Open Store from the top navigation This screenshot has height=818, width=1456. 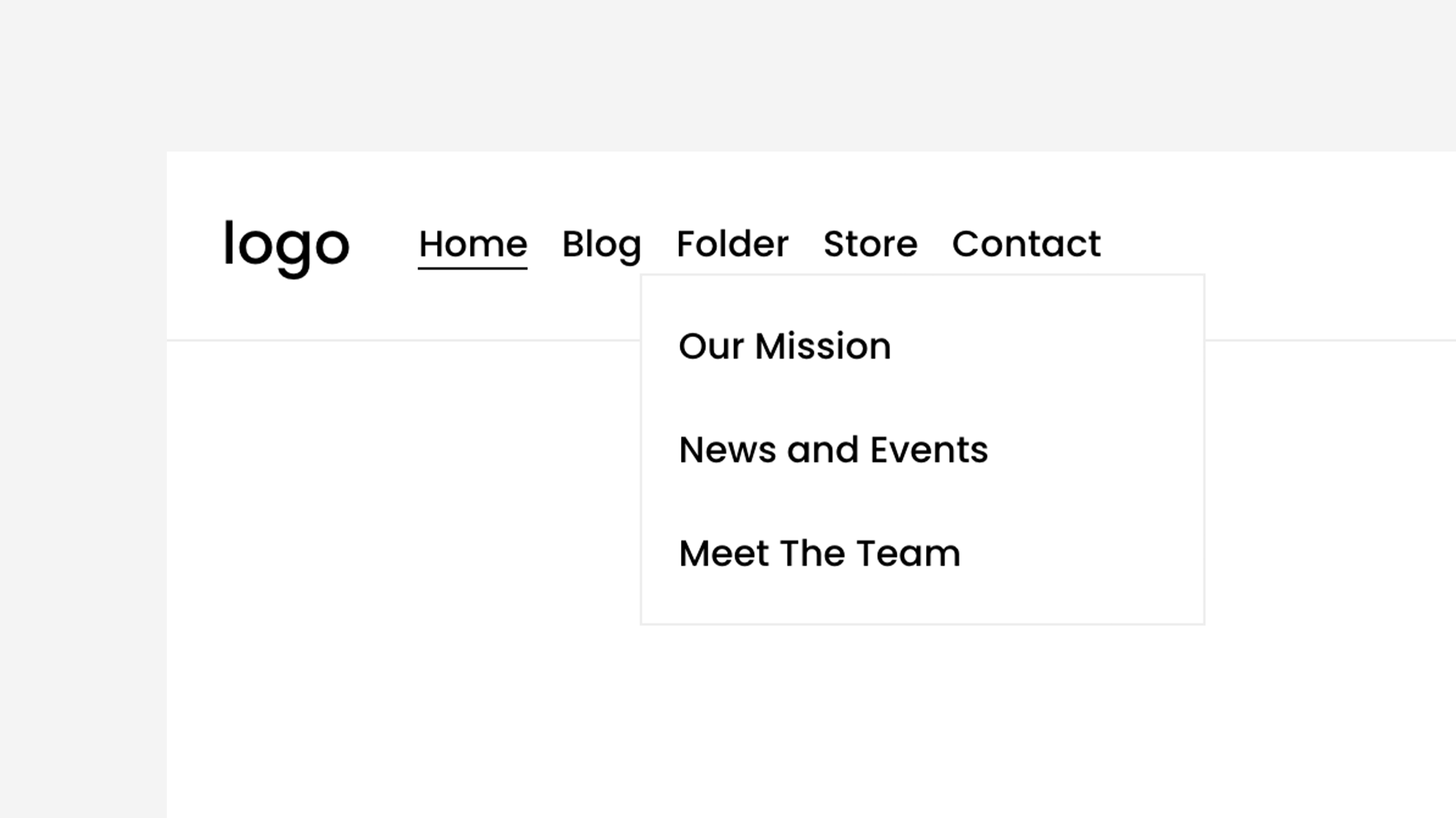coord(870,244)
